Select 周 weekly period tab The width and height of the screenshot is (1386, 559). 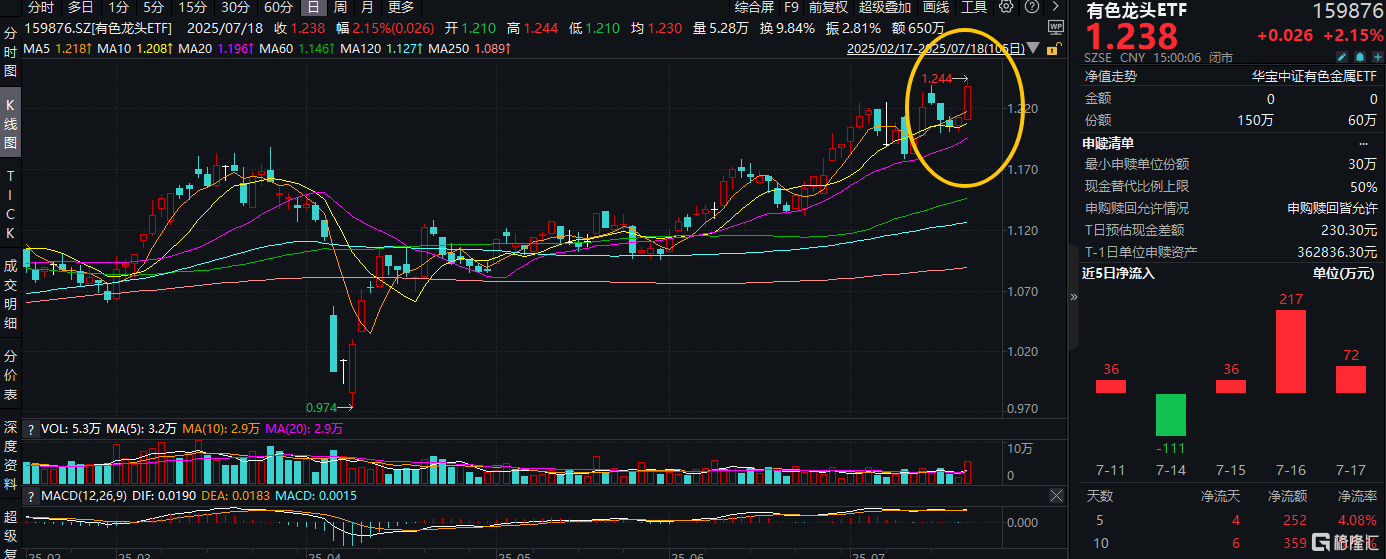click(340, 7)
